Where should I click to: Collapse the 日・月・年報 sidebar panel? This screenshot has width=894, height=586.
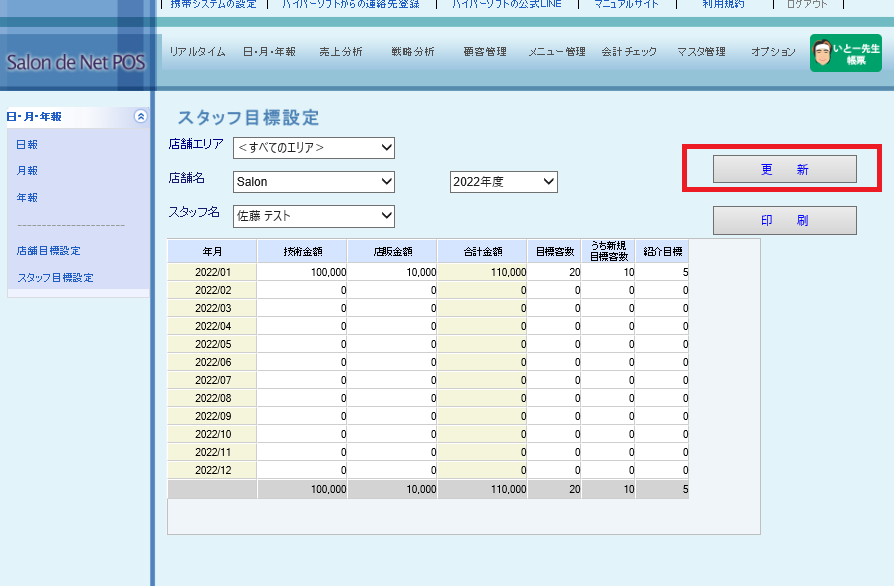(140, 117)
